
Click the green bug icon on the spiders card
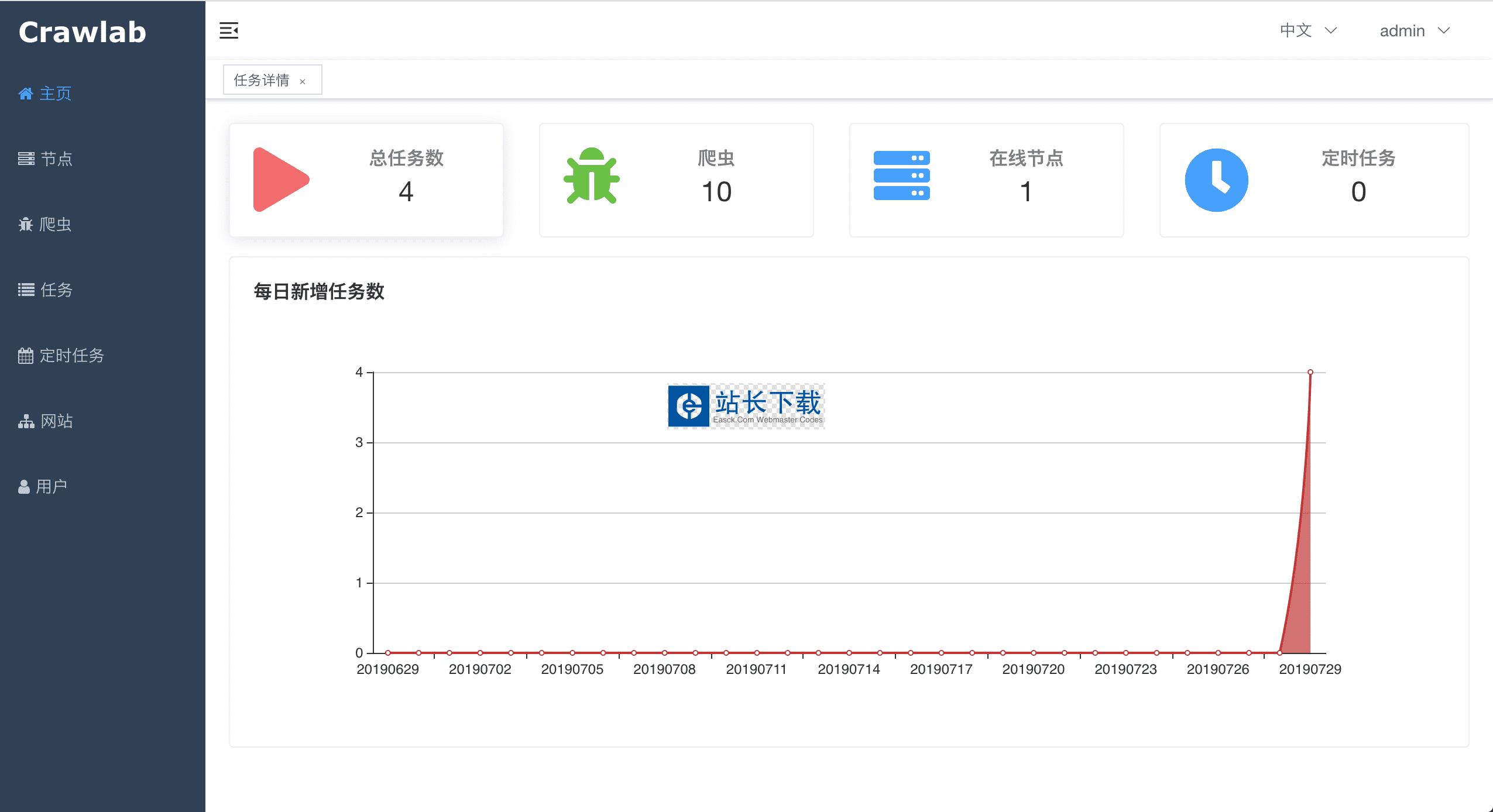point(591,176)
